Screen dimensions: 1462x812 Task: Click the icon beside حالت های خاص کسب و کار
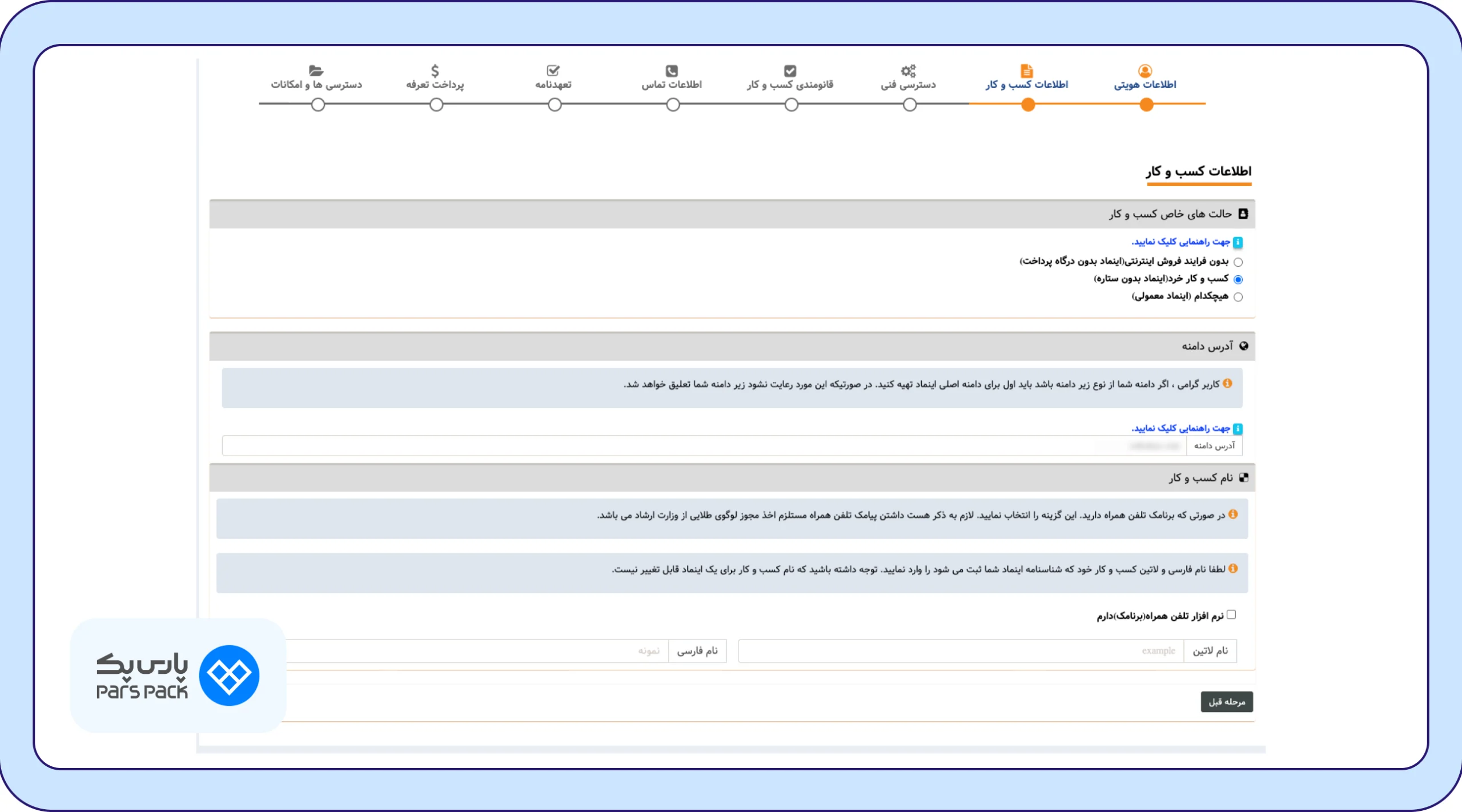pyautogui.click(x=1243, y=214)
